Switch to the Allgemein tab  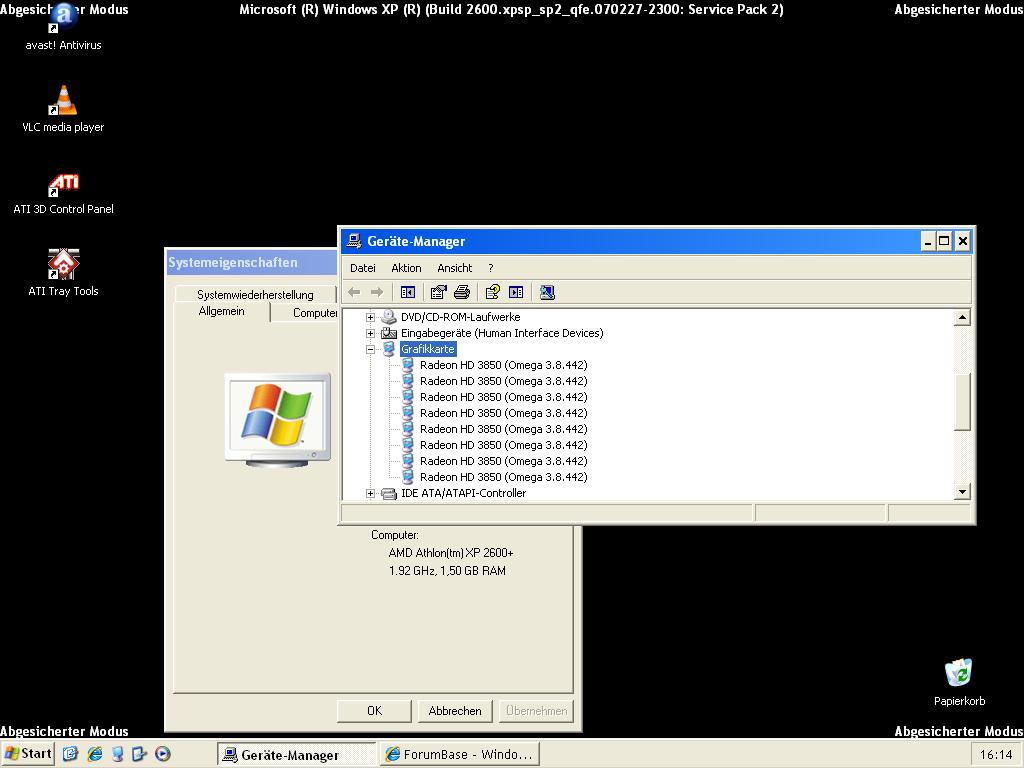point(221,312)
